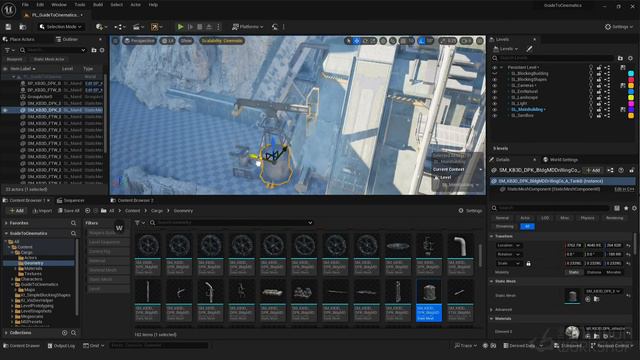Open the Location type dropdown in Transform

[x=508, y=245]
